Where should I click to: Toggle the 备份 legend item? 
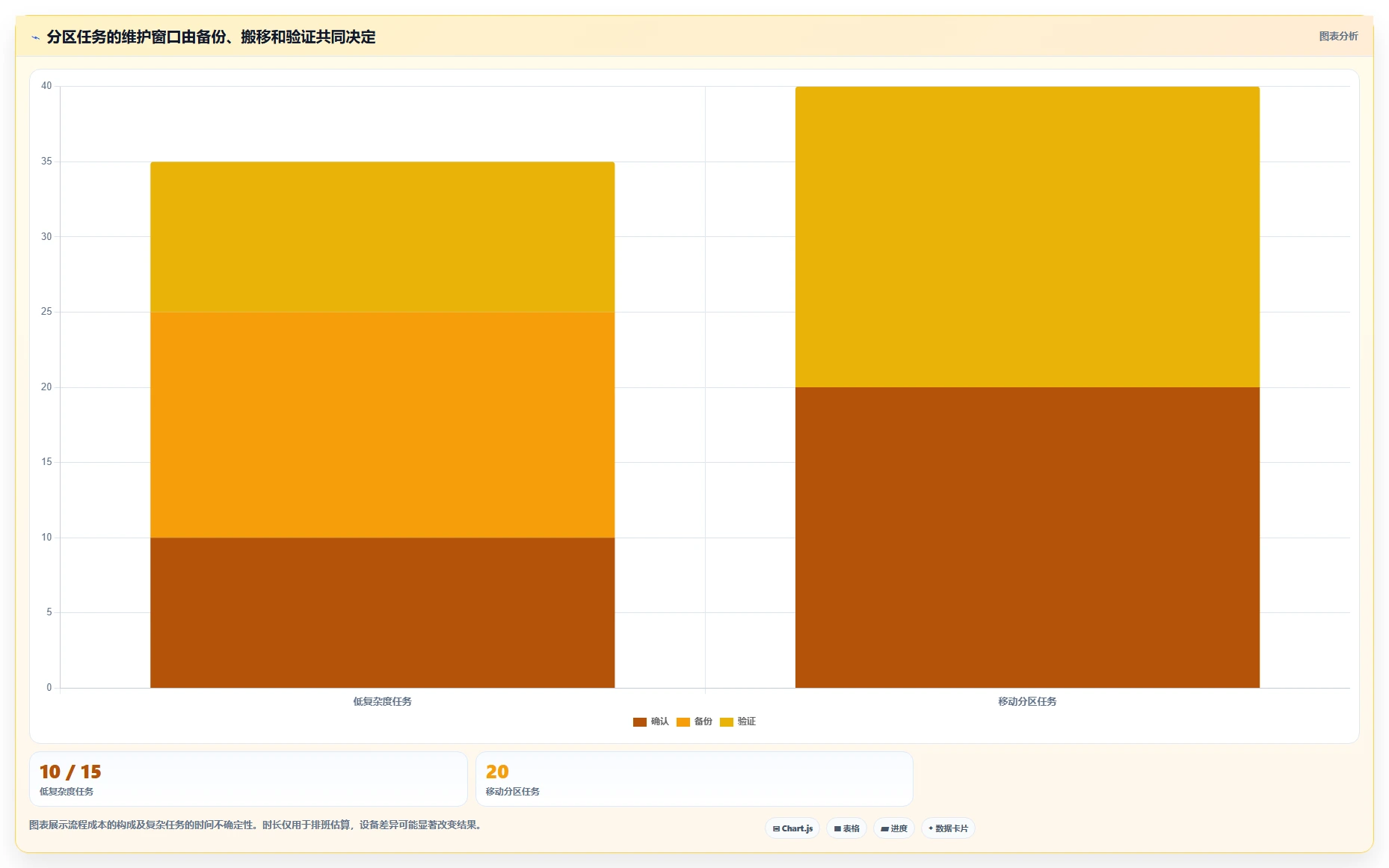click(x=694, y=721)
